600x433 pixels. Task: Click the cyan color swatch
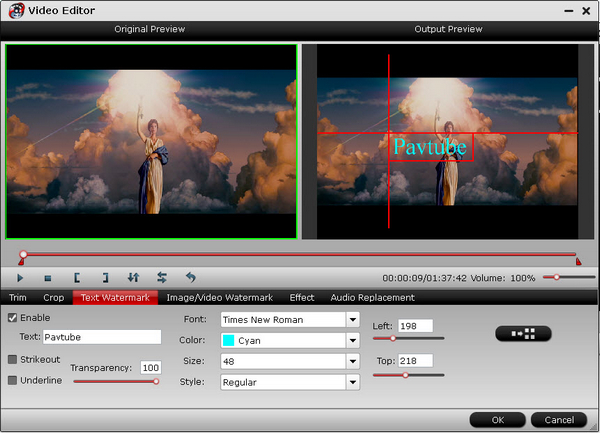click(x=228, y=340)
